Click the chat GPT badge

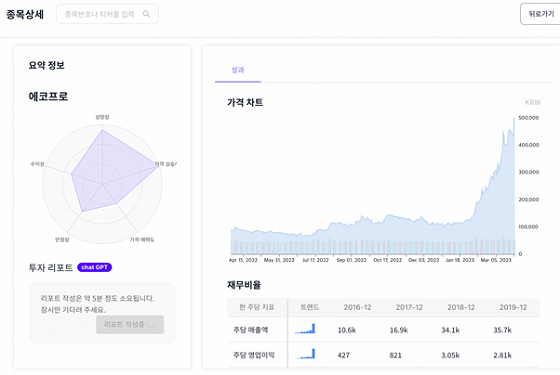tap(95, 267)
